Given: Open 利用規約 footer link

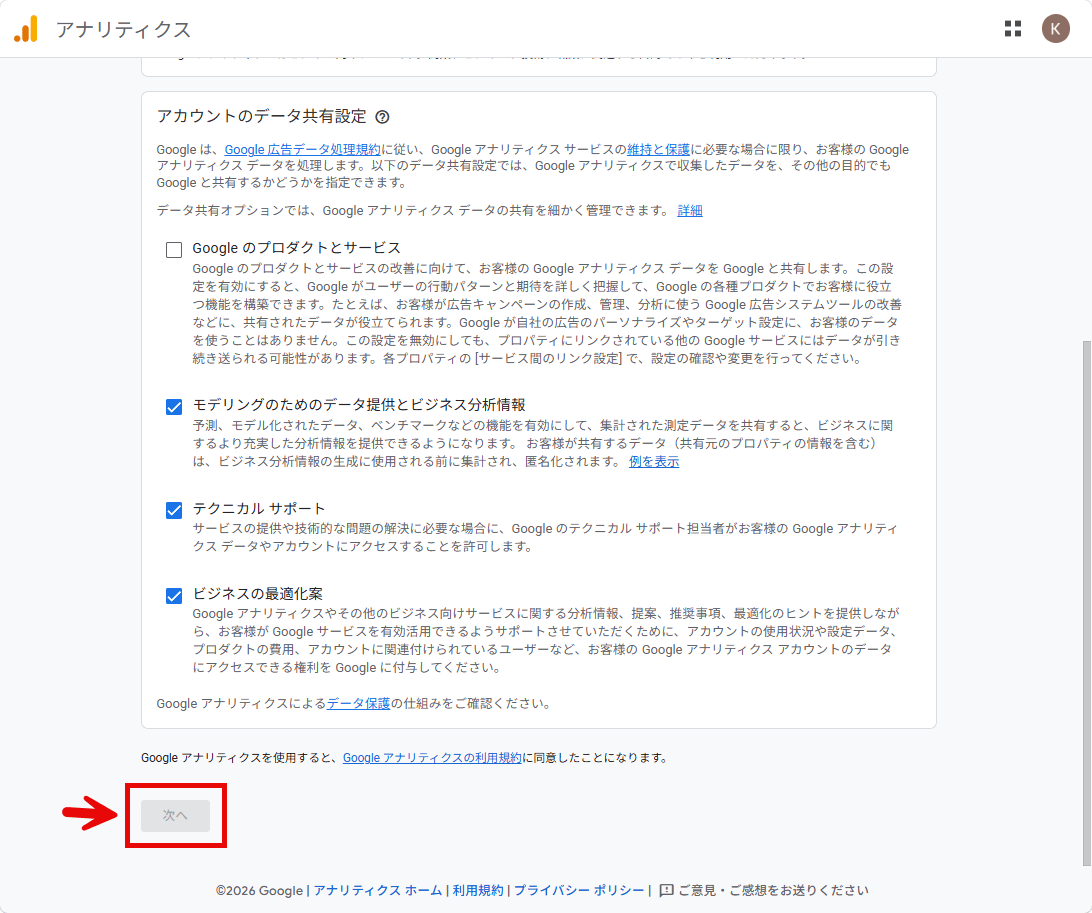Looking at the screenshot, I should pos(478,890).
